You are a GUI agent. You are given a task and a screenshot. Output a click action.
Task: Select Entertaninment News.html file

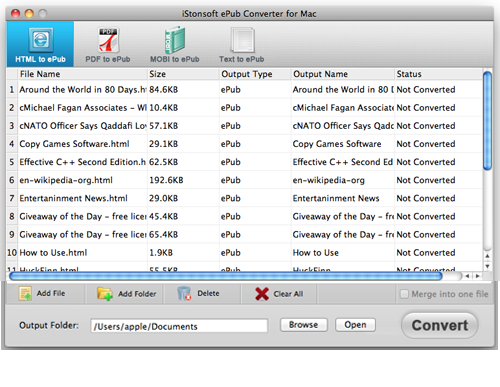coord(245,198)
